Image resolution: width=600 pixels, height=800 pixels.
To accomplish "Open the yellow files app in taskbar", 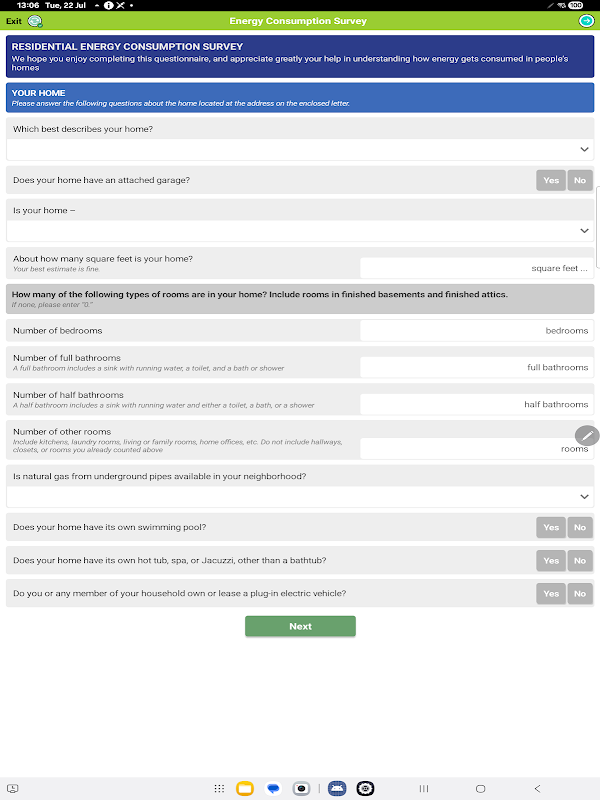I will click(x=245, y=788).
